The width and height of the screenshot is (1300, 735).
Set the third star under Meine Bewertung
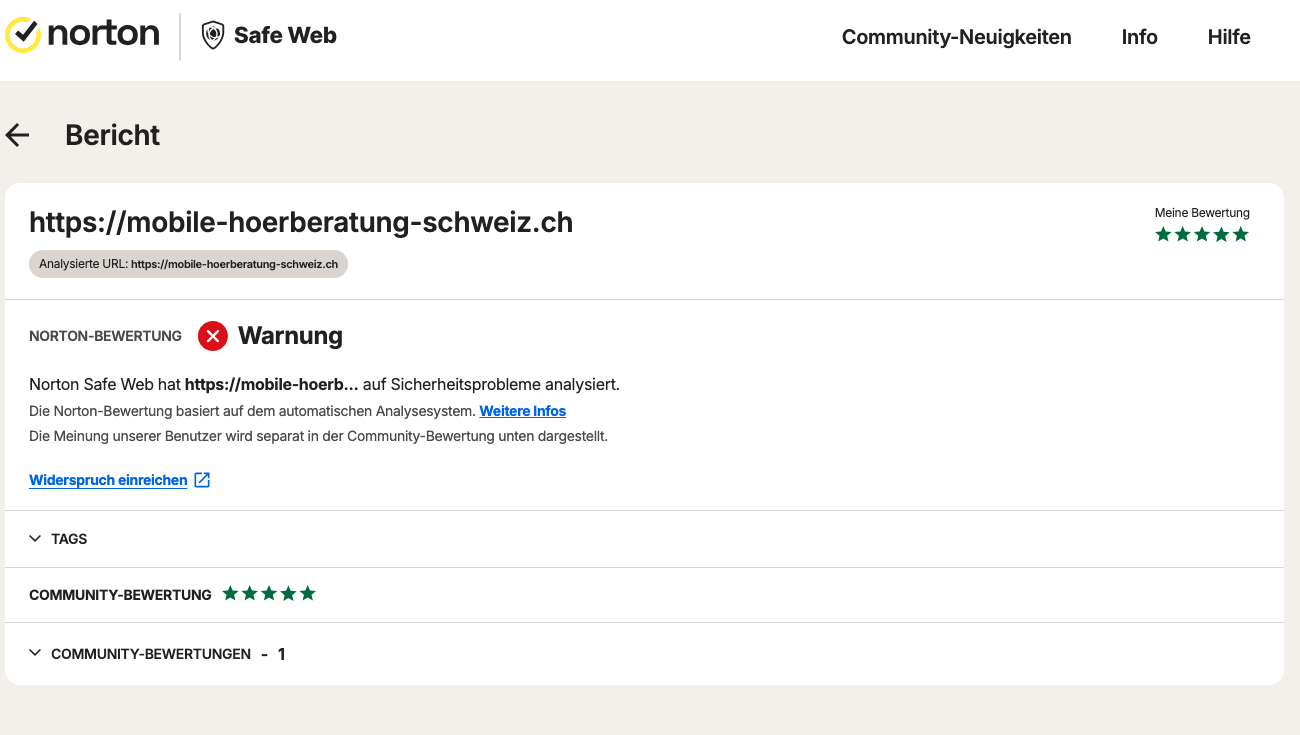[1202, 234]
